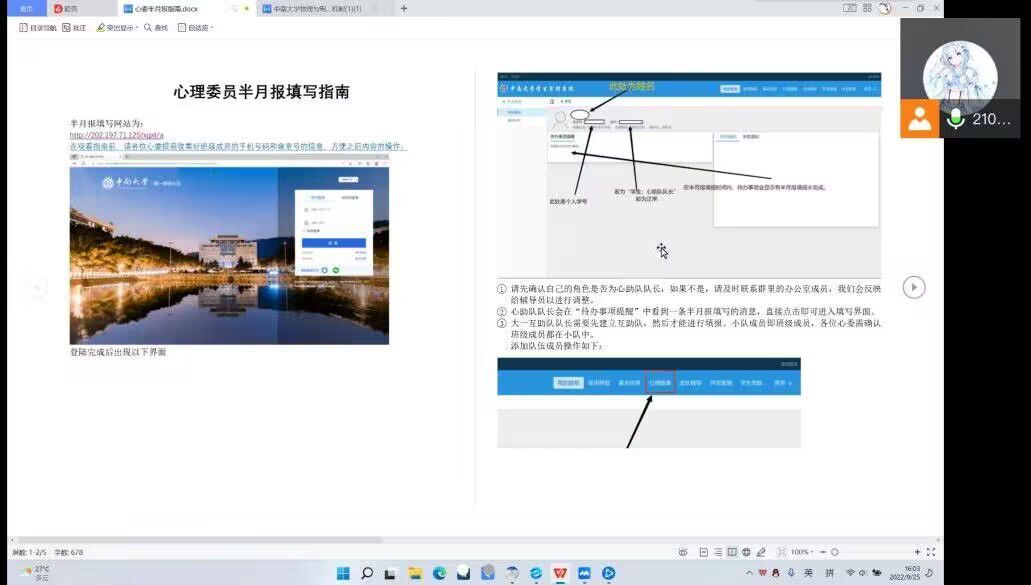Click the login screenshot image in document

(x=229, y=255)
